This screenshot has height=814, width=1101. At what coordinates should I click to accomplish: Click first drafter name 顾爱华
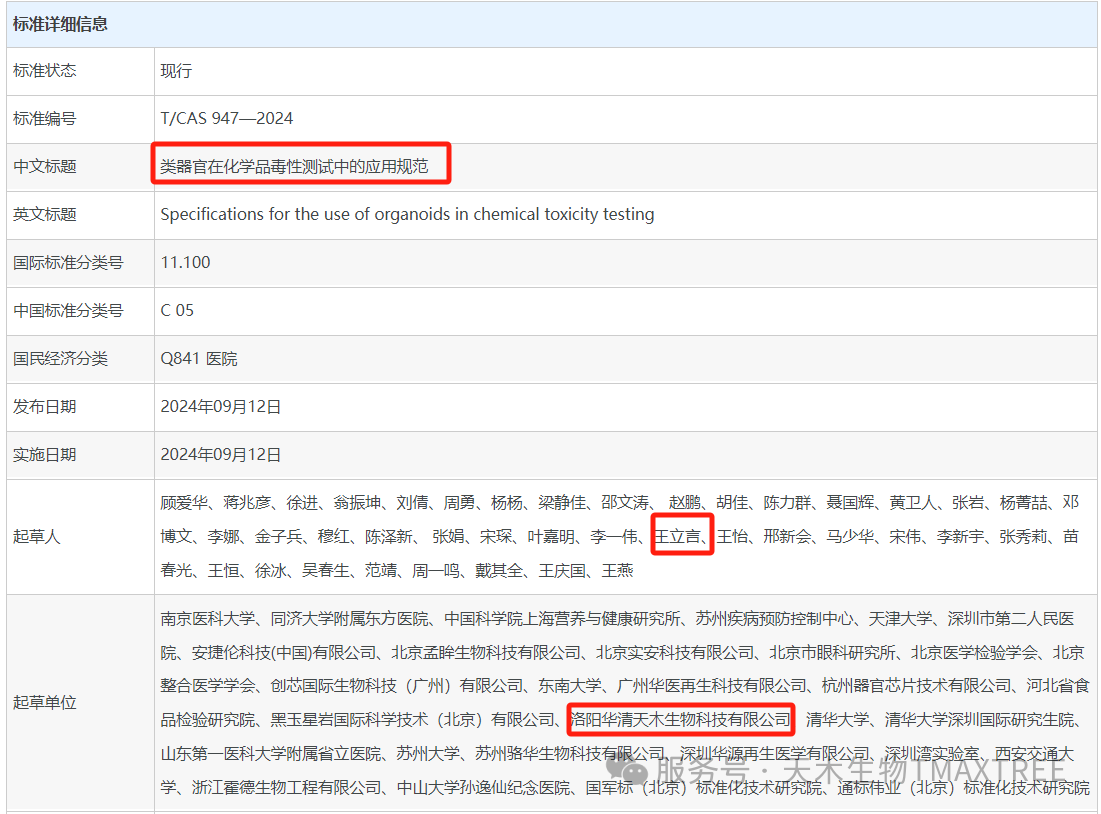(184, 503)
